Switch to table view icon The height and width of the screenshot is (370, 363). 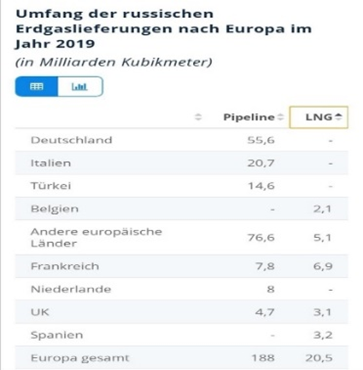[x=36, y=87]
